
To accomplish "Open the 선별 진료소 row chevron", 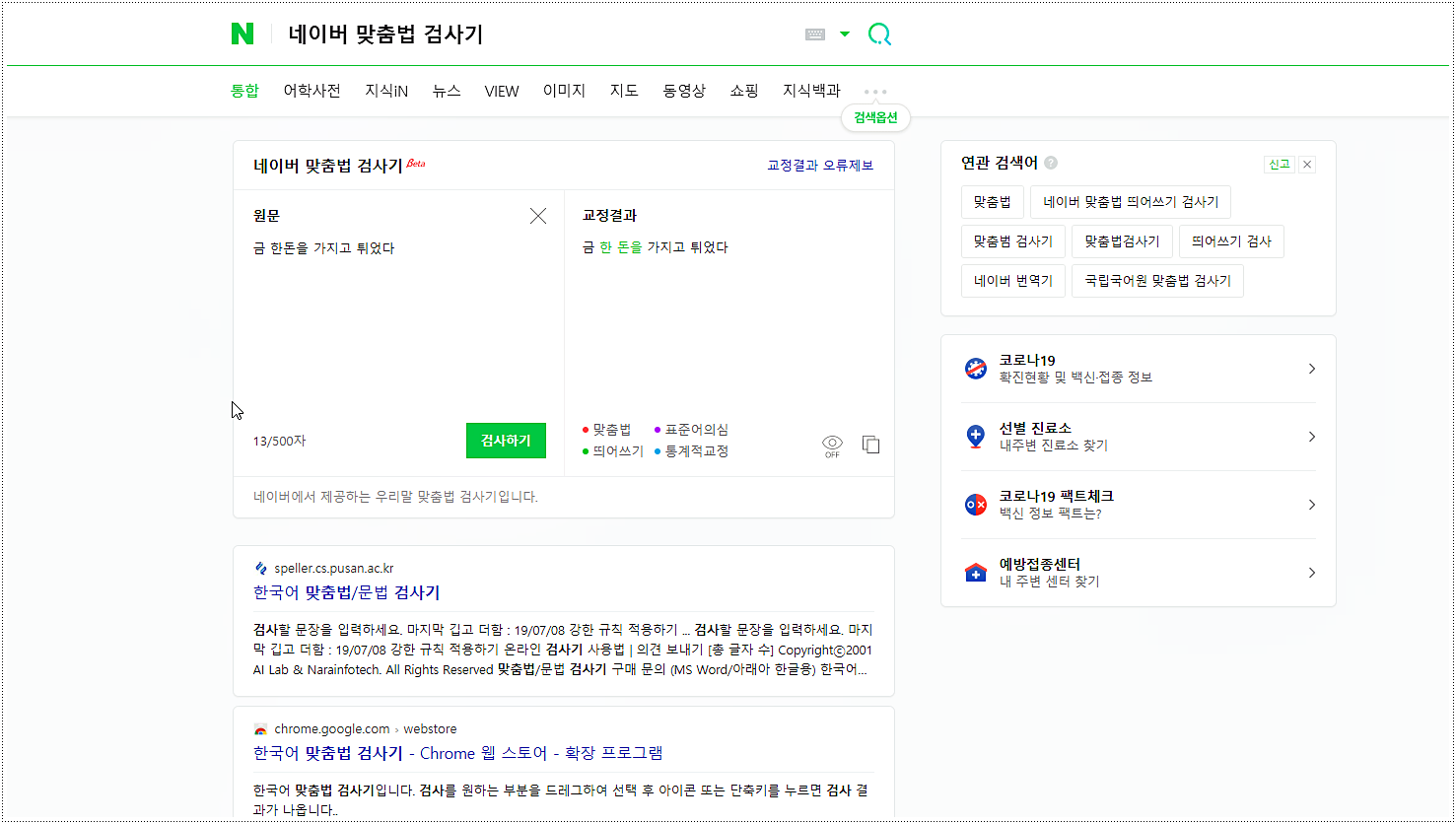I will pyautogui.click(x=1311, y=437).
